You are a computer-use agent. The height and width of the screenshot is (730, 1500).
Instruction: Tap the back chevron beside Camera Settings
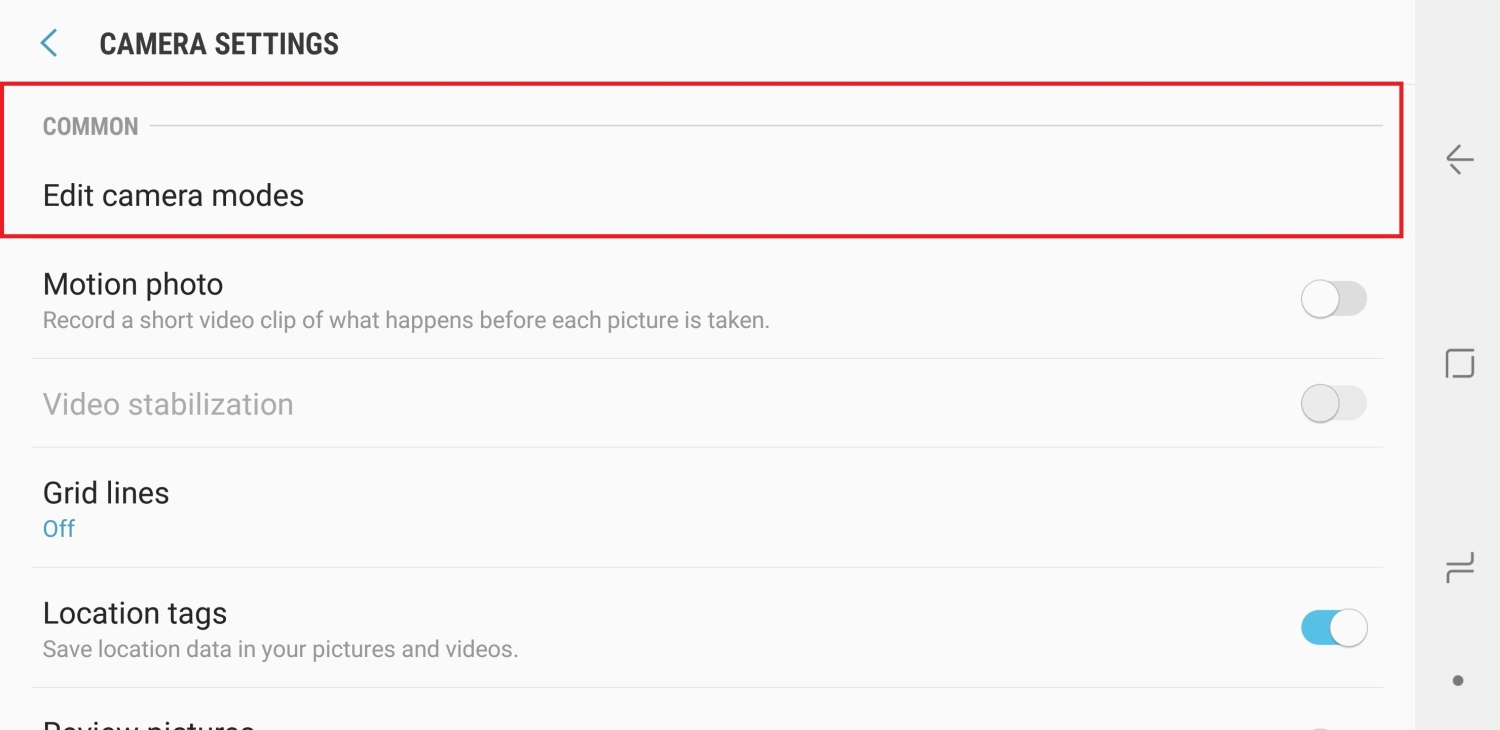point(48,44)
